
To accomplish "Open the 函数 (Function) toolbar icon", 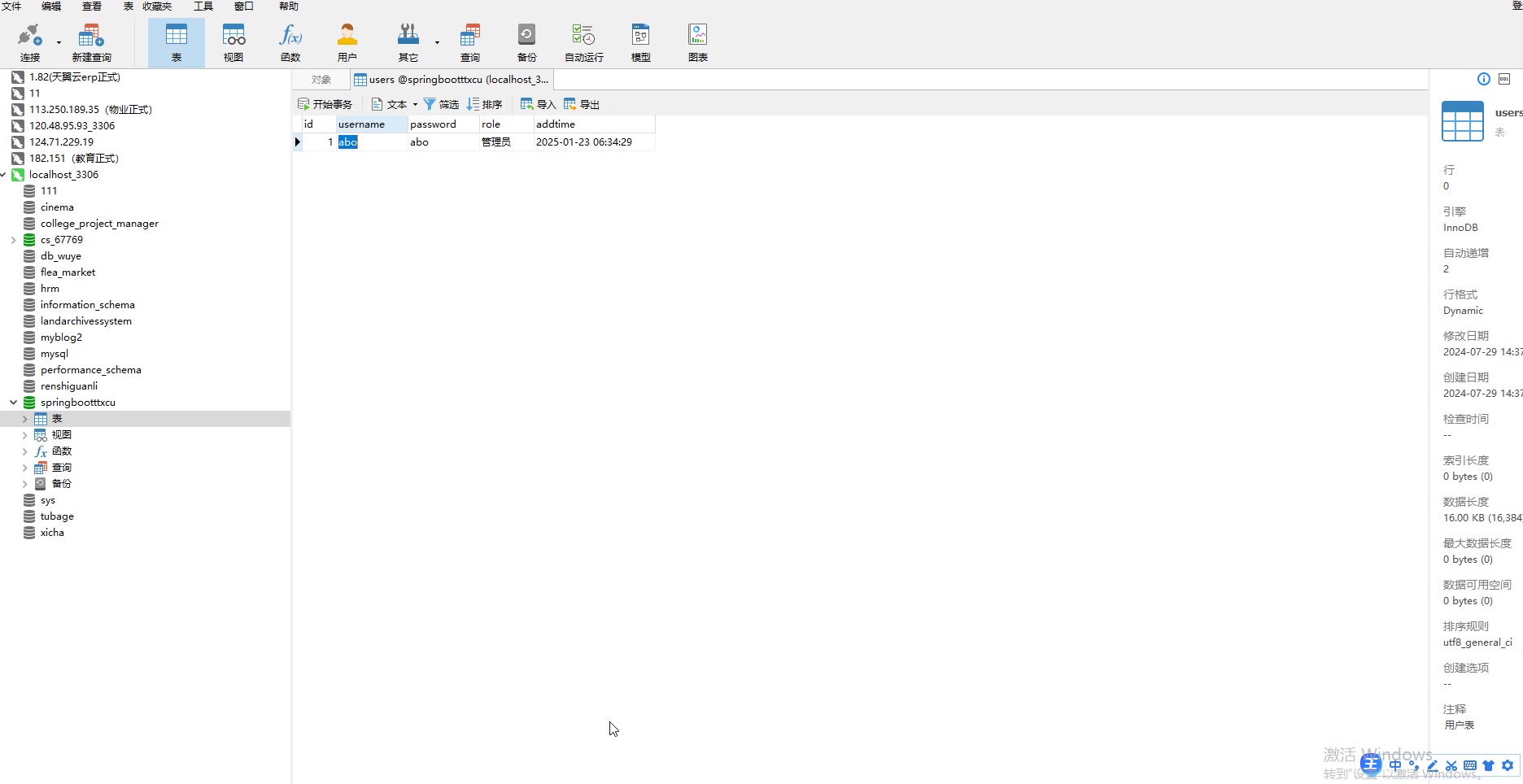I will coord(290,42).
